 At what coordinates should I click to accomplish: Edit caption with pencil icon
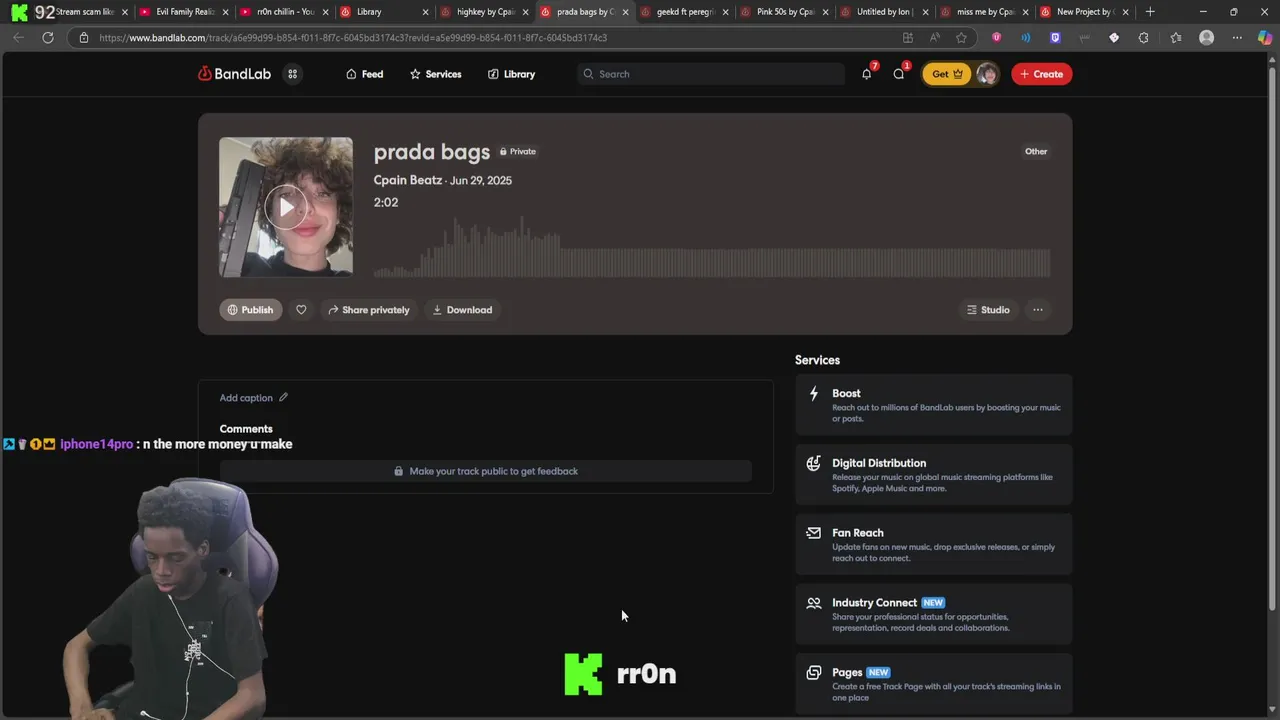283,397
